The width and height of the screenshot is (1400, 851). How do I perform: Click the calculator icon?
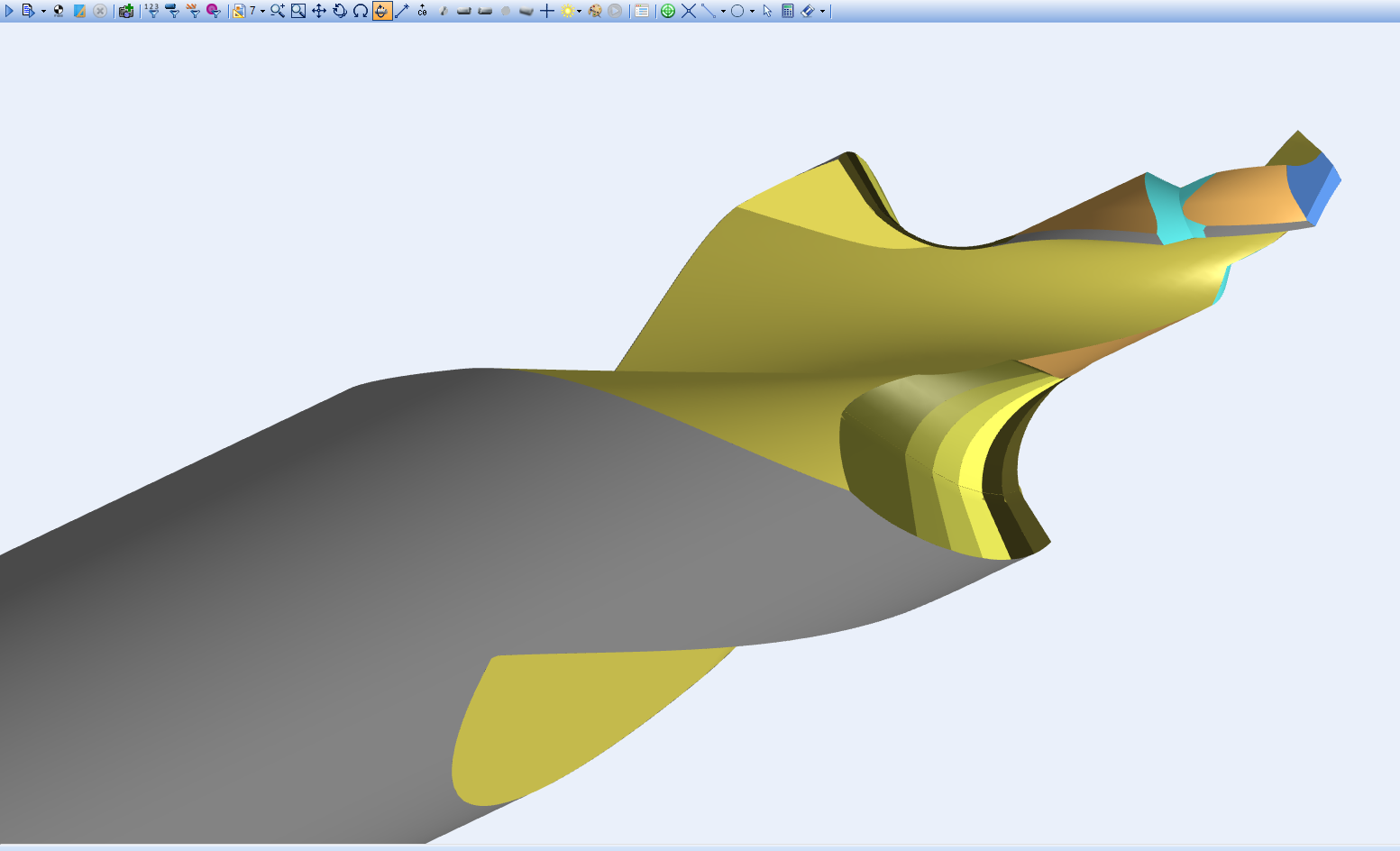[787, 11]
